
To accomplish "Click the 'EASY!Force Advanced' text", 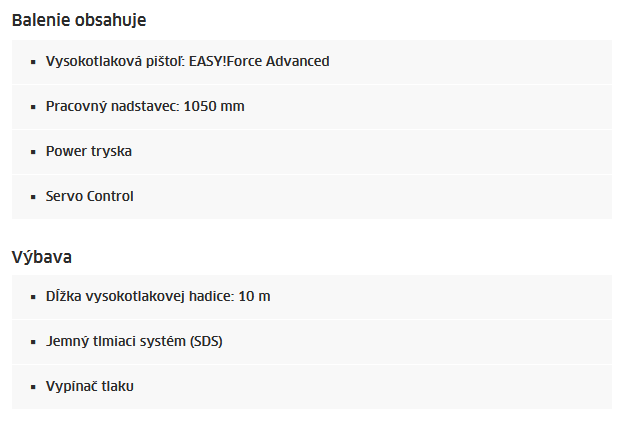I will click(x=259, y=61).
